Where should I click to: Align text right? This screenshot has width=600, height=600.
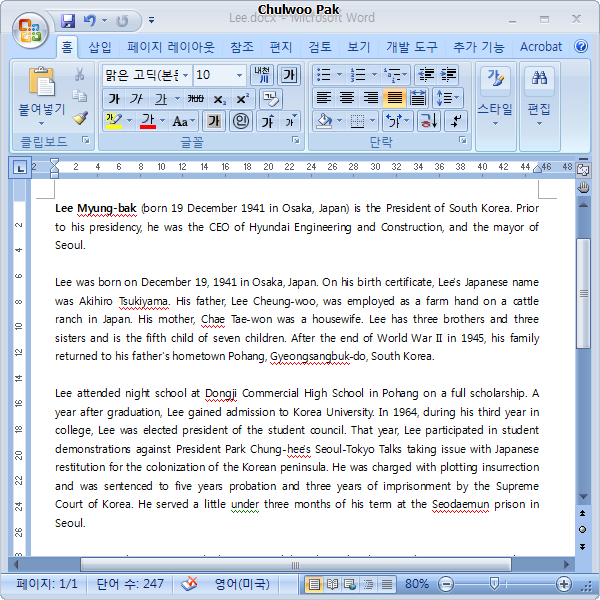click(370, 98)
